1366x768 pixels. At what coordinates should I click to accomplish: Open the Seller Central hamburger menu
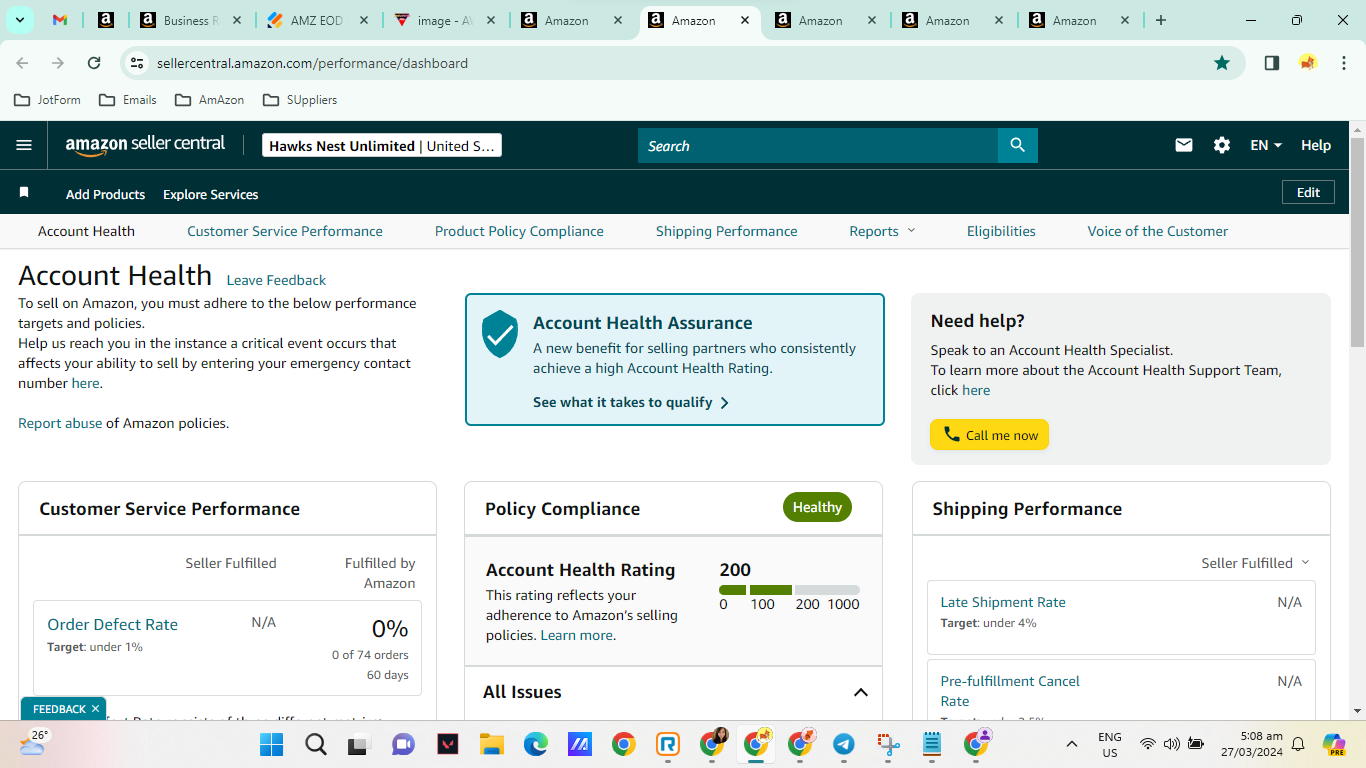[24, 145]
